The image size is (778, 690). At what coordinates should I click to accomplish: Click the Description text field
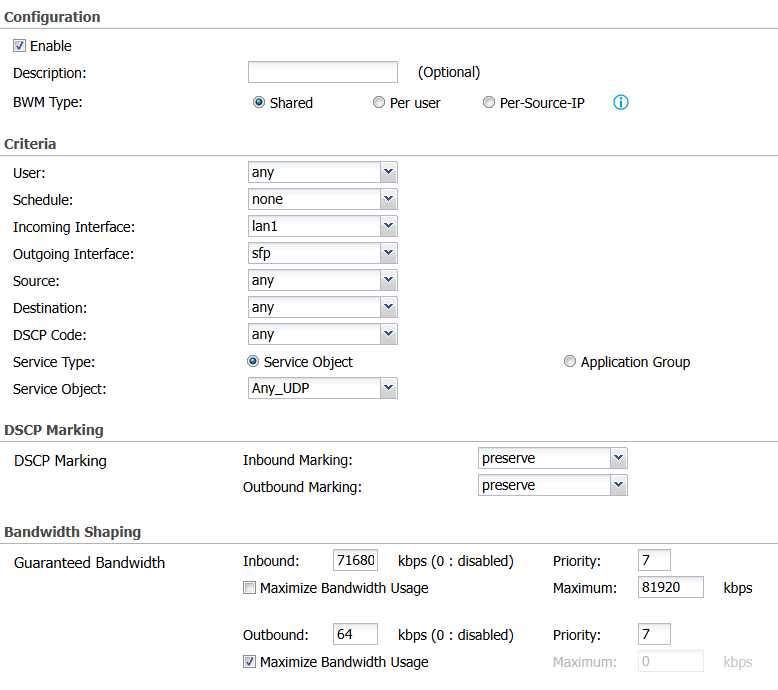[322, 72]
